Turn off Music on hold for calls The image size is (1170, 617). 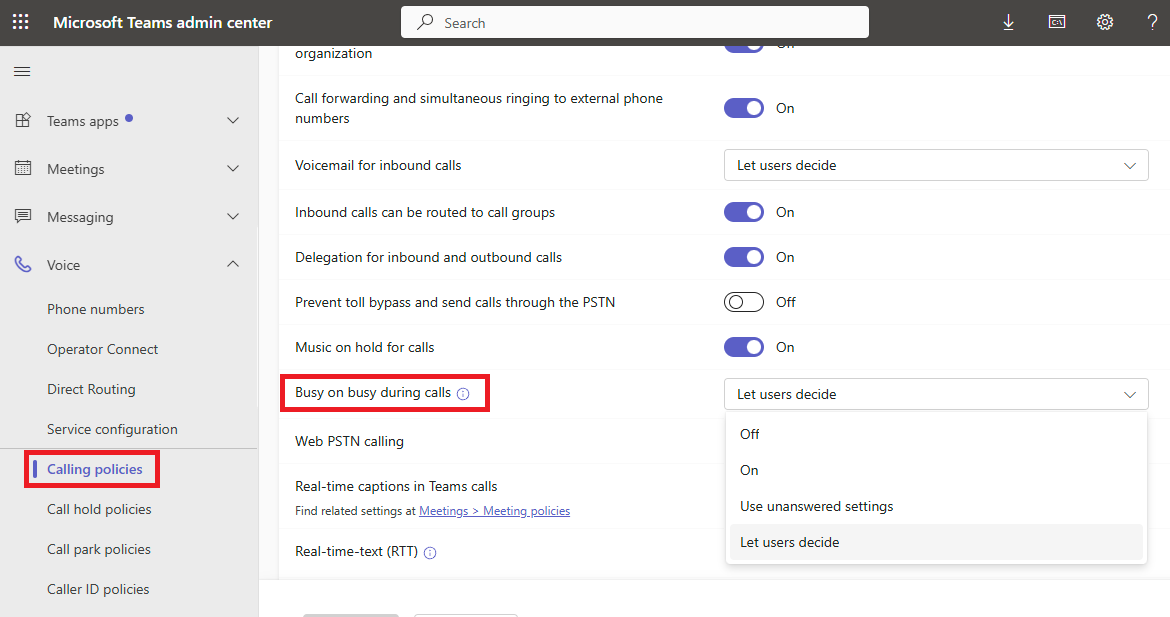click(x=744, y=347)
